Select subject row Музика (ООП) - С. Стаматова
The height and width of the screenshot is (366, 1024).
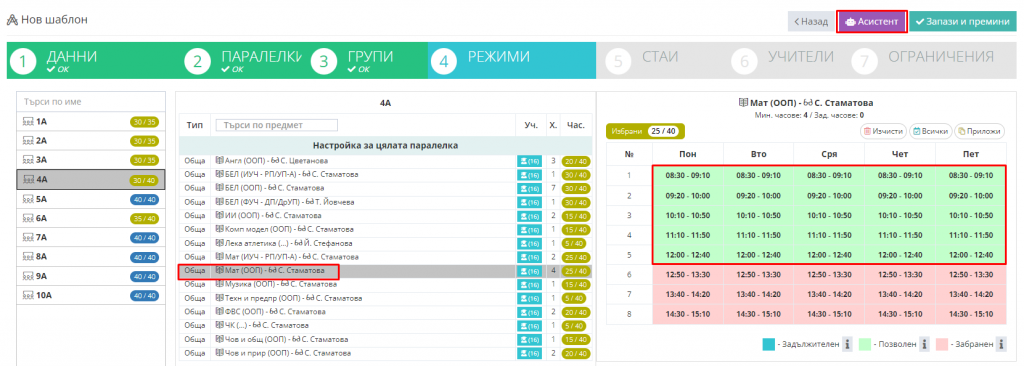tap(385, 284)
